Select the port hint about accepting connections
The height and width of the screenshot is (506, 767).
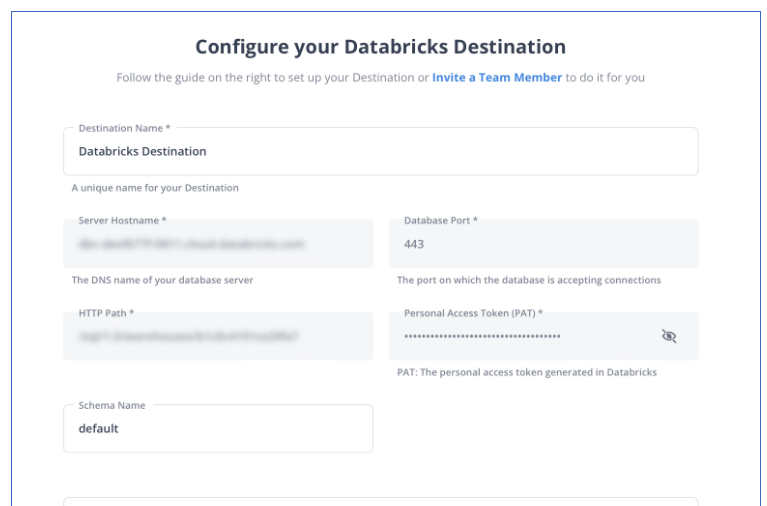pyautogui.click(x=529, y=280)
